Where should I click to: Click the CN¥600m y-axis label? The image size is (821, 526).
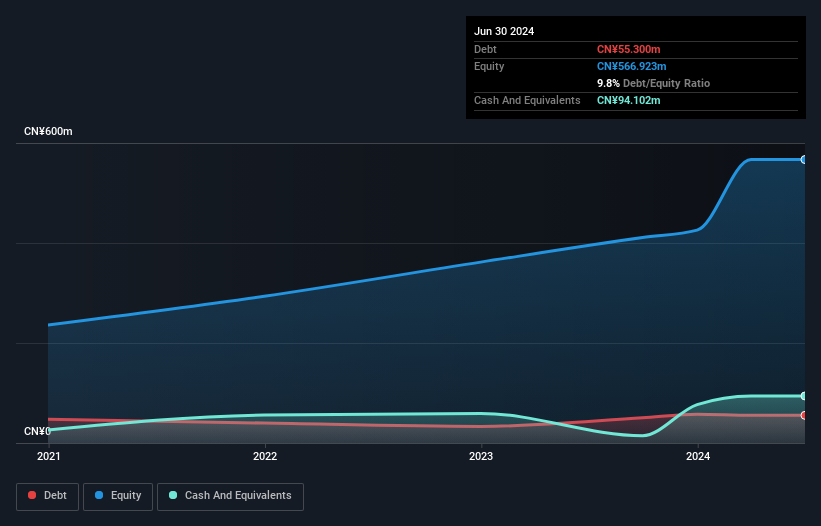pos(48,131)
